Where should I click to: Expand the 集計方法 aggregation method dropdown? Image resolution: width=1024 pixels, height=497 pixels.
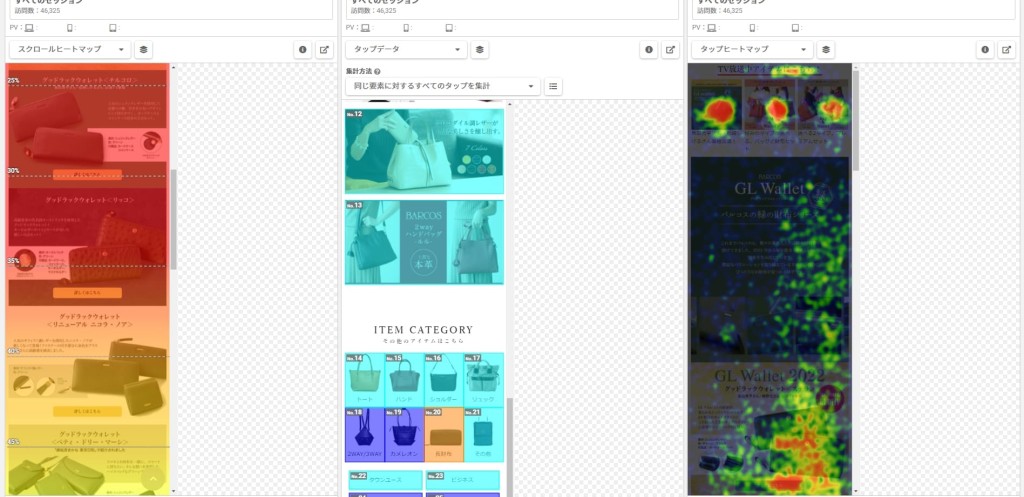[443, 86]
